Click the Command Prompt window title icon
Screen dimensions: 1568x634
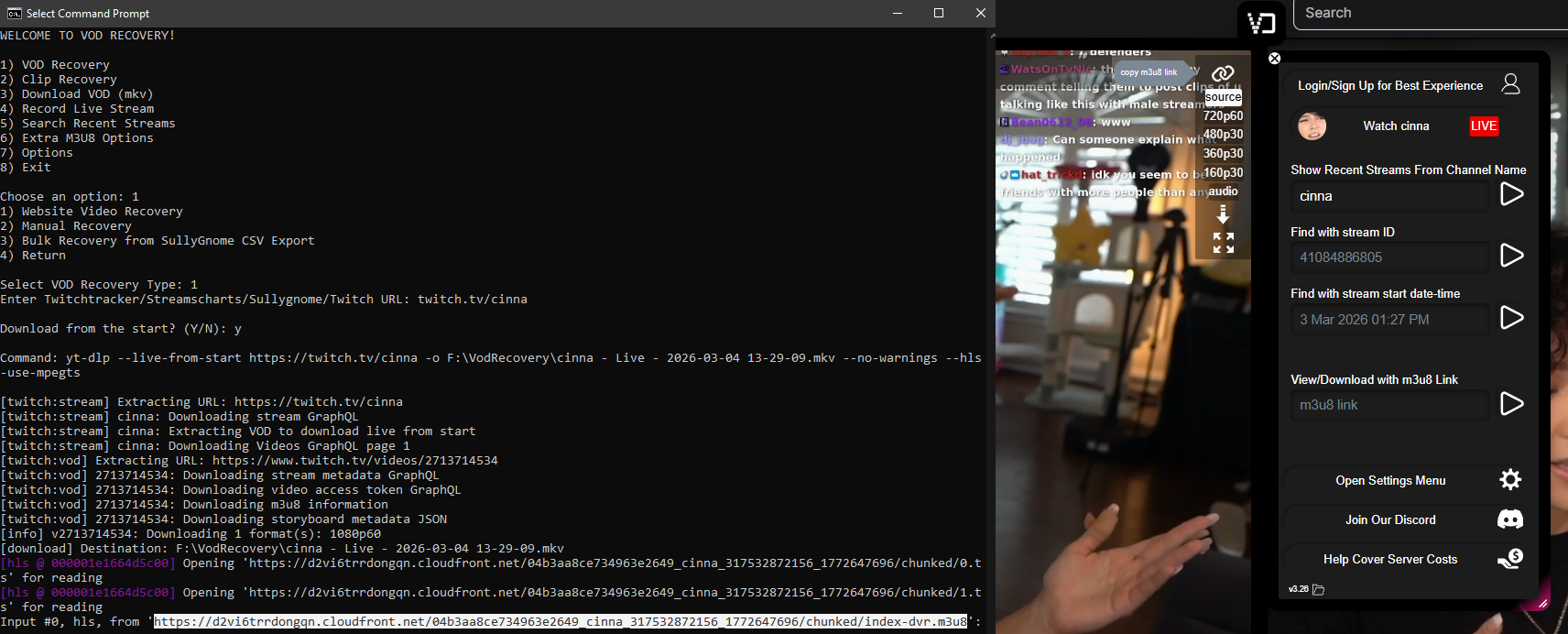point(14,13)
